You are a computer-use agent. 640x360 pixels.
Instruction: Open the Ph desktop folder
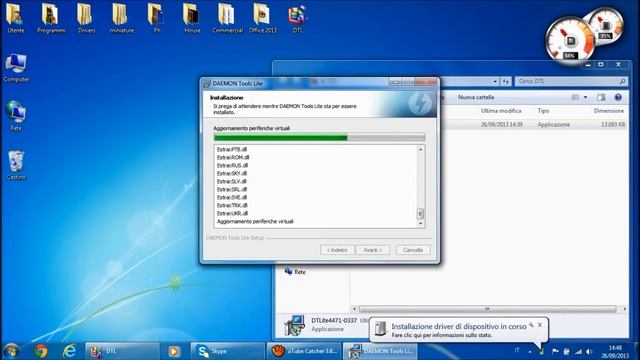pyautogui.click(x=157, y=18)
